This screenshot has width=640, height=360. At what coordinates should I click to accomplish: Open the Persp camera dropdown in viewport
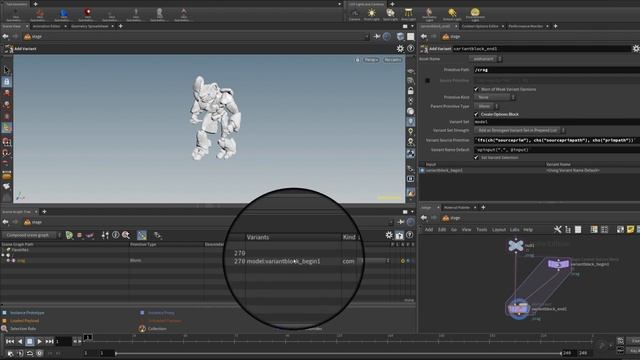(371, 60)
